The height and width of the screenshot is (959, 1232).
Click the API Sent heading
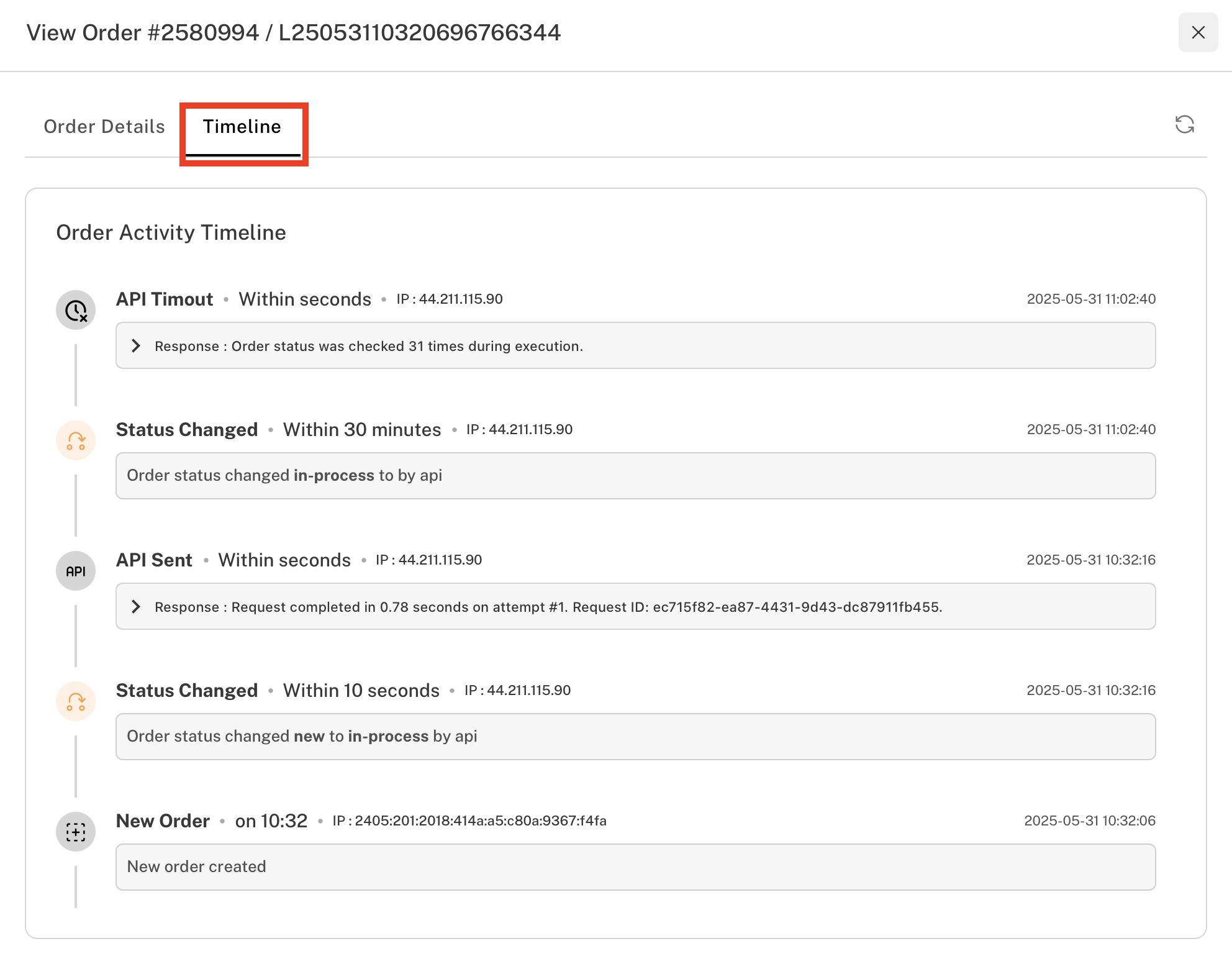pos(154,560)
